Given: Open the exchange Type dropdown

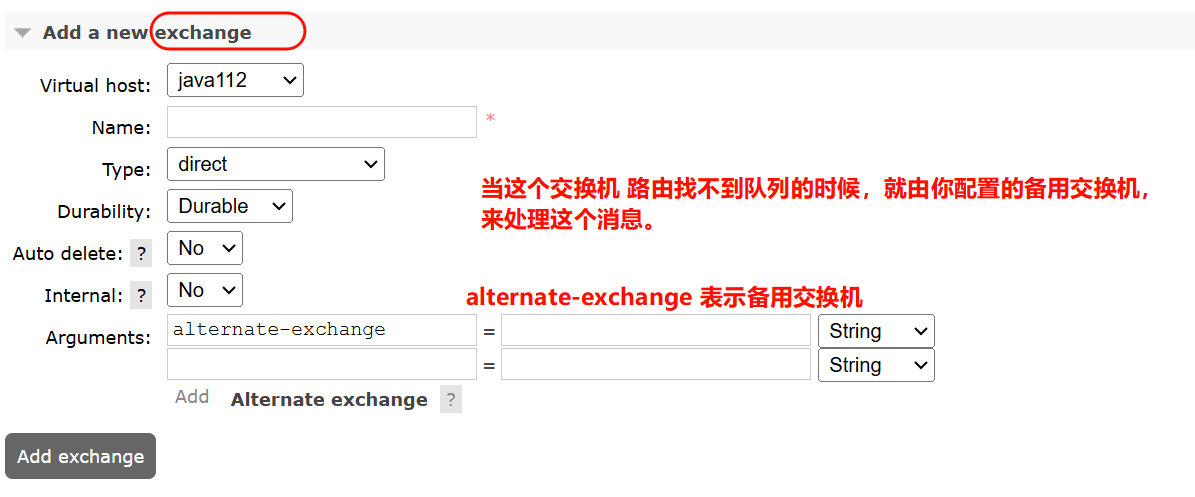Looking at the screenshot, I should click(275, 164).
